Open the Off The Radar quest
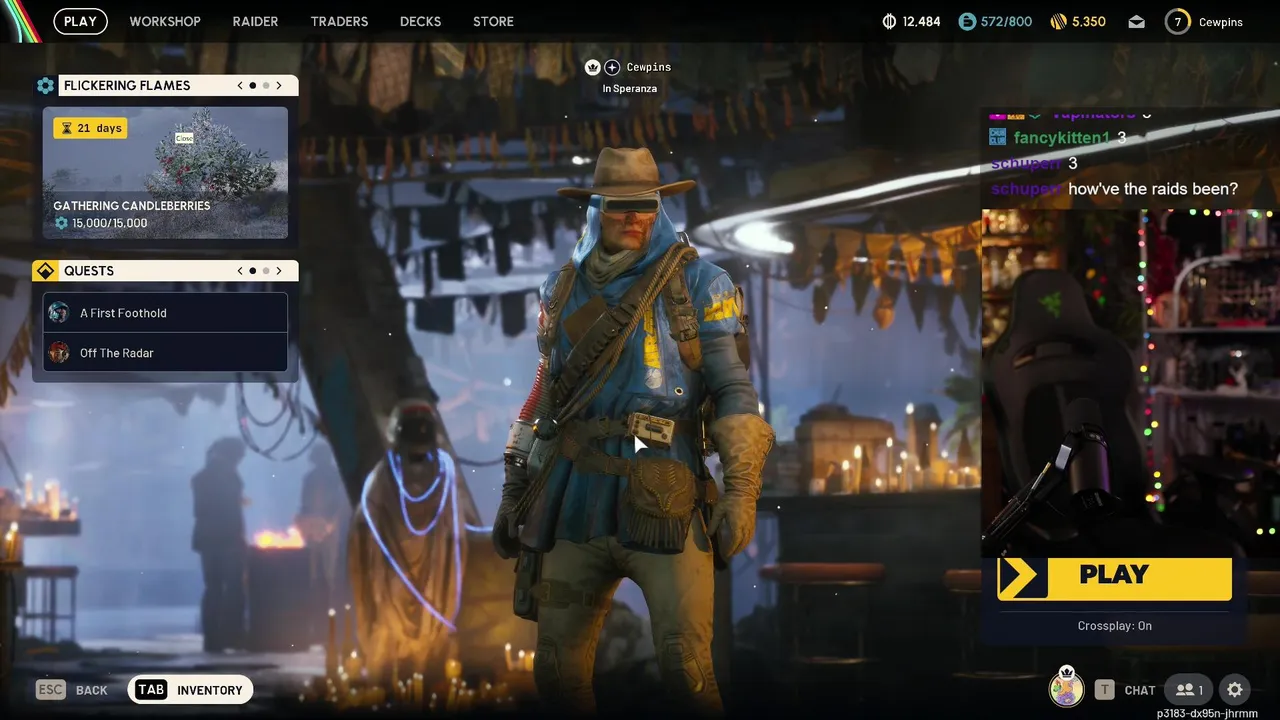This screenshot has width=1280, height=720. click(165, 352)
